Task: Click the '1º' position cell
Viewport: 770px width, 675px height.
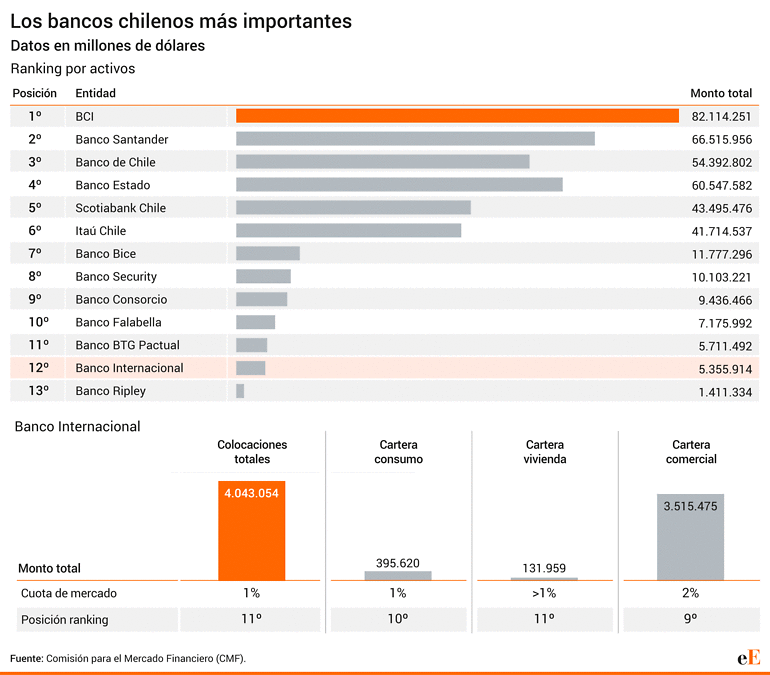Action: tap(34, 116)
